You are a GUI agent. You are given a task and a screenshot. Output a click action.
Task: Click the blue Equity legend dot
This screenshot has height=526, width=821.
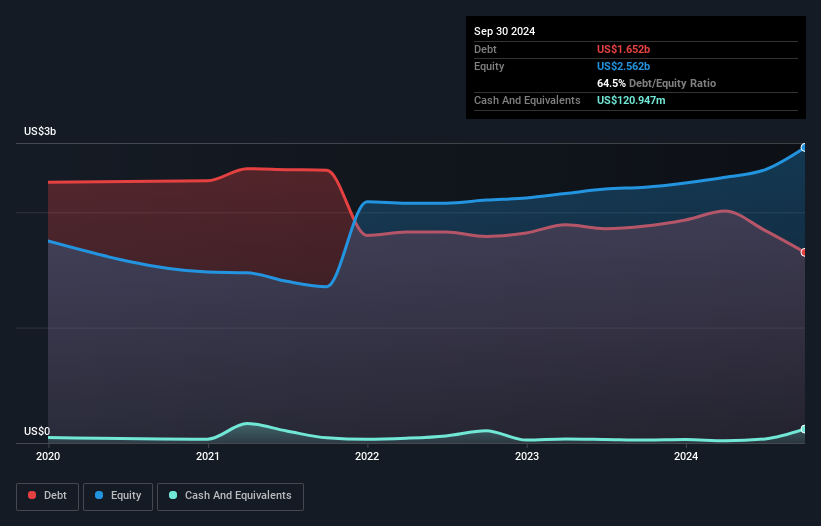[99, 495]
